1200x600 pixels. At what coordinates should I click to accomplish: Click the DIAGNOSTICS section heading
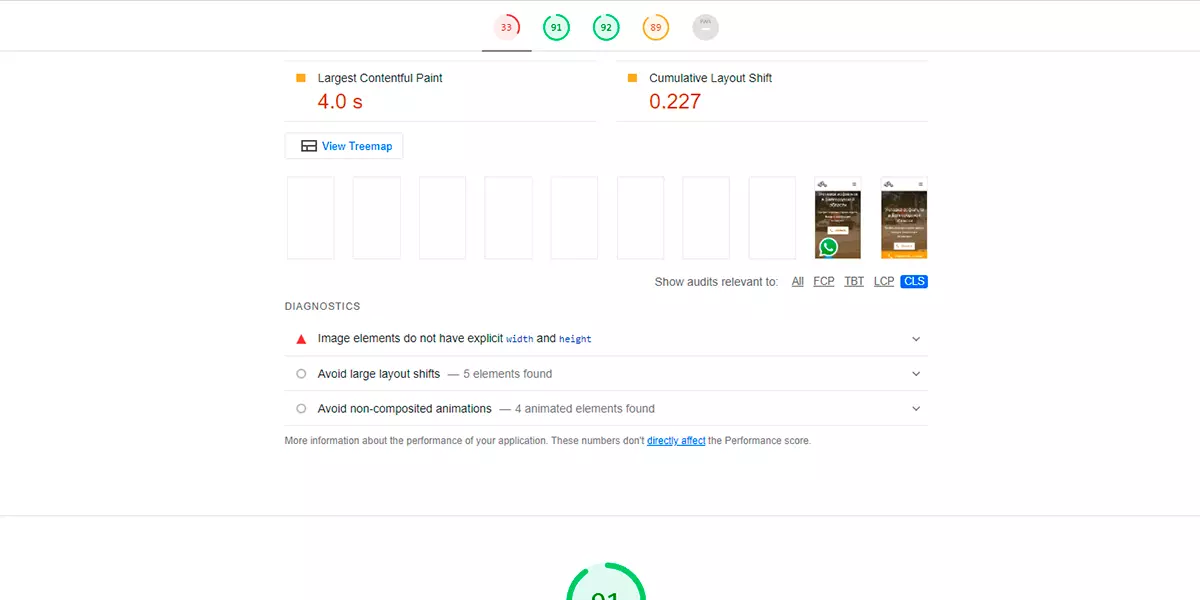click(x=322, y=307)
